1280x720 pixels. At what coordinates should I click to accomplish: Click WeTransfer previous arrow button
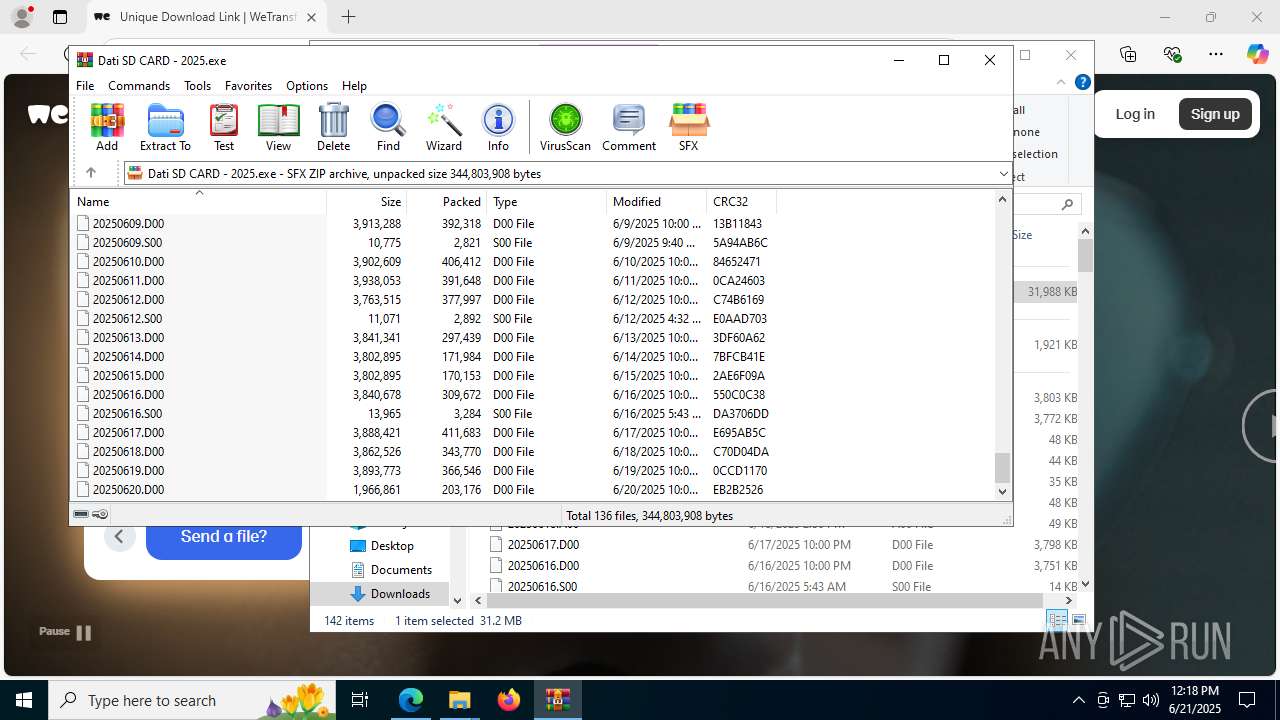click(x=119, y=537)
